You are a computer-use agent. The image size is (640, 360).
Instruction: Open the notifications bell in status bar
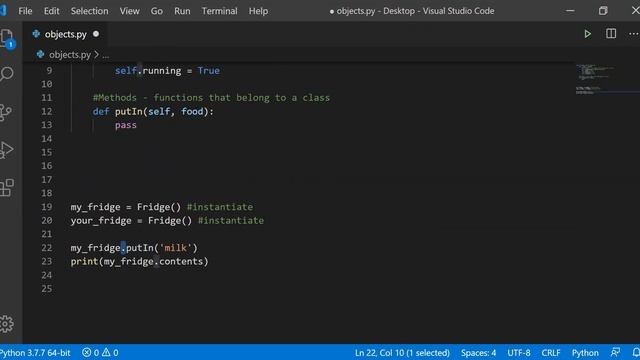[x=636, y=352]
